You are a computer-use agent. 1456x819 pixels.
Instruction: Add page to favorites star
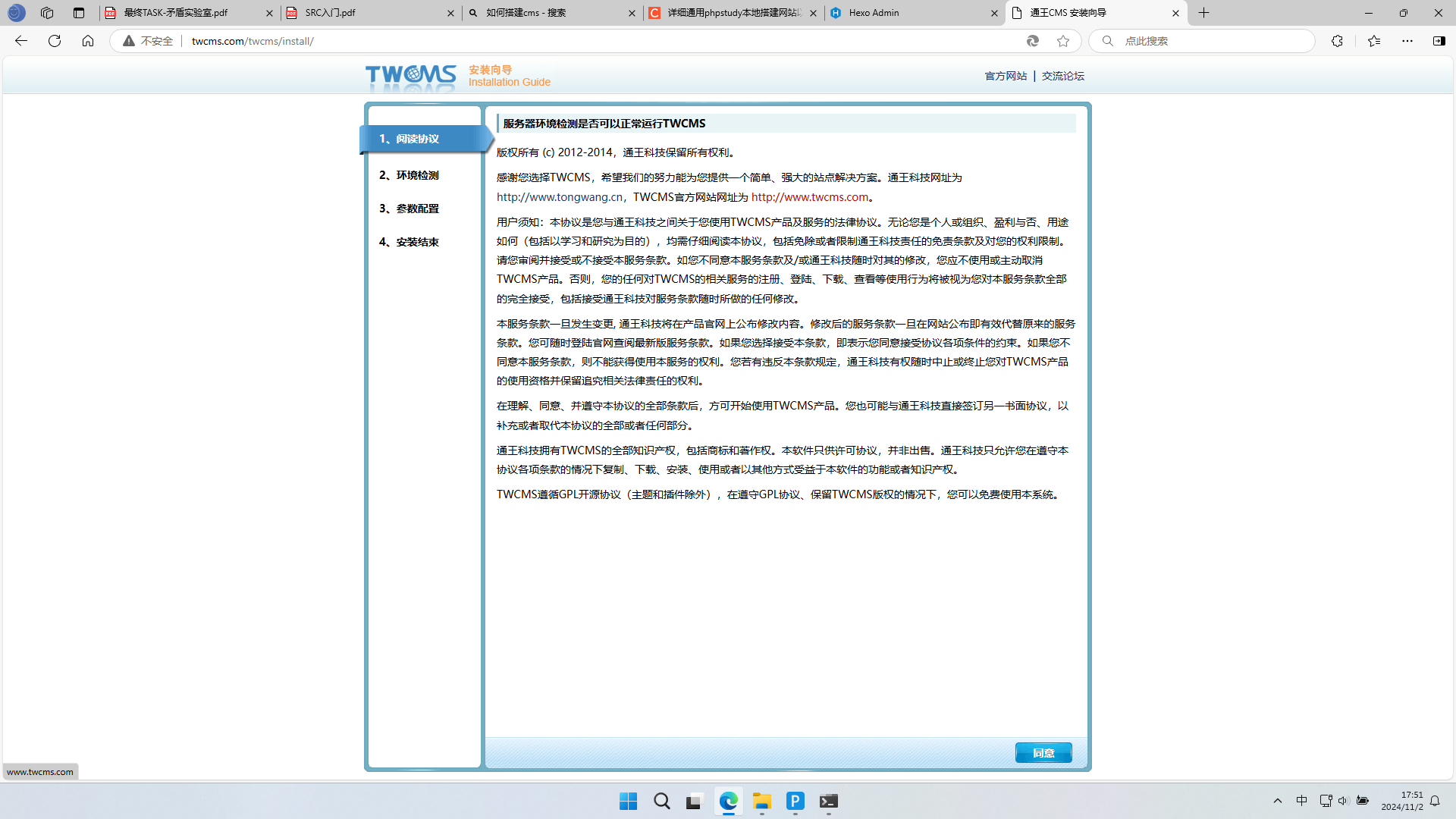tap(1063, 41)
